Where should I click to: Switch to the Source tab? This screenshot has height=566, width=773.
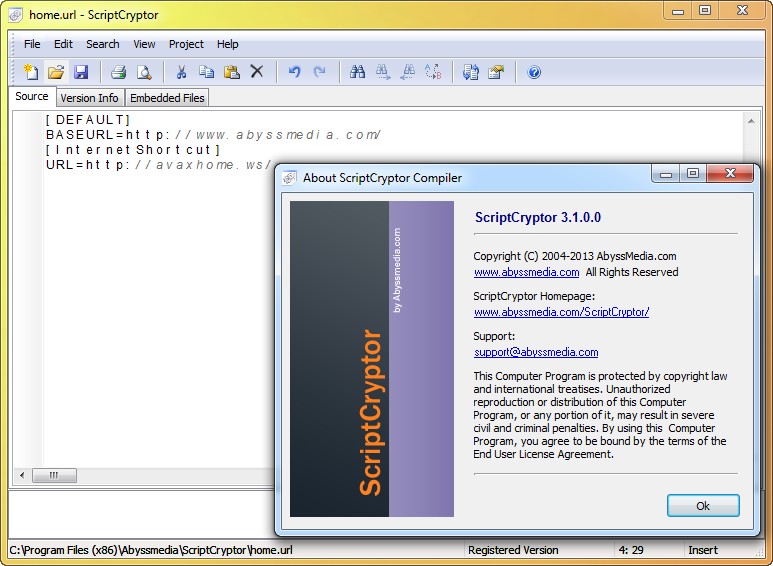pyautogui.click(x=32, y=96)
